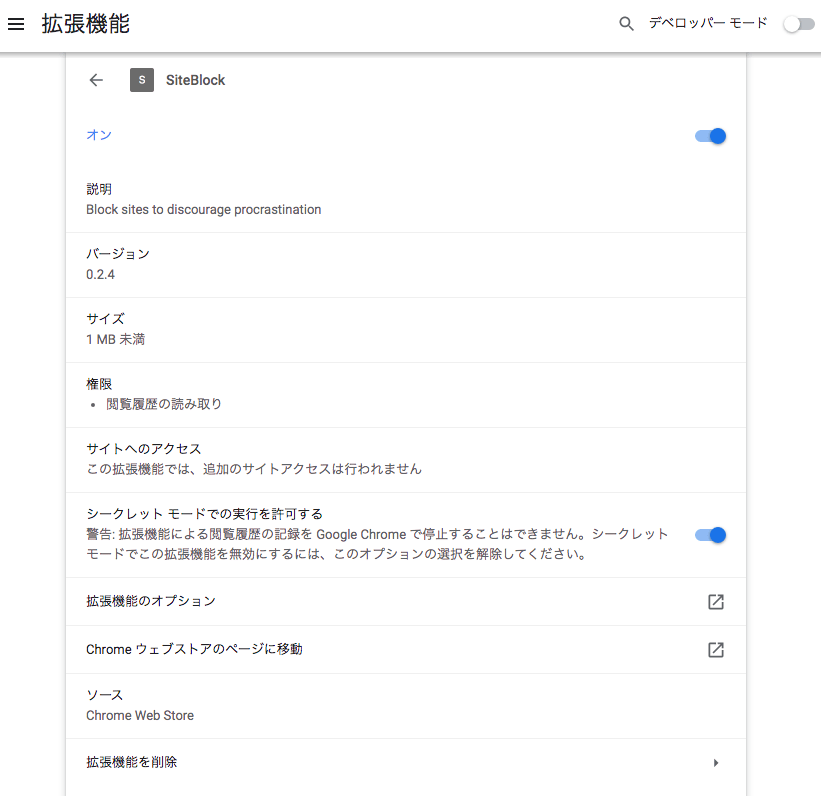The width and height of the screenshot is (821, 796).
Task: Click the サイズ heading
Action: click(105, 319)
